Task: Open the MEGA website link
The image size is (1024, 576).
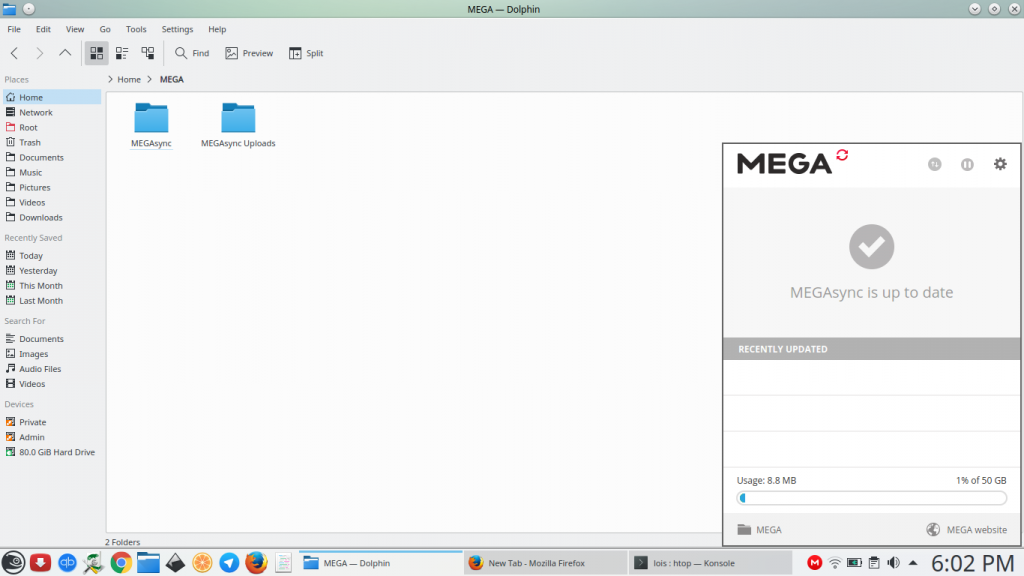Action: pos(966,530)
